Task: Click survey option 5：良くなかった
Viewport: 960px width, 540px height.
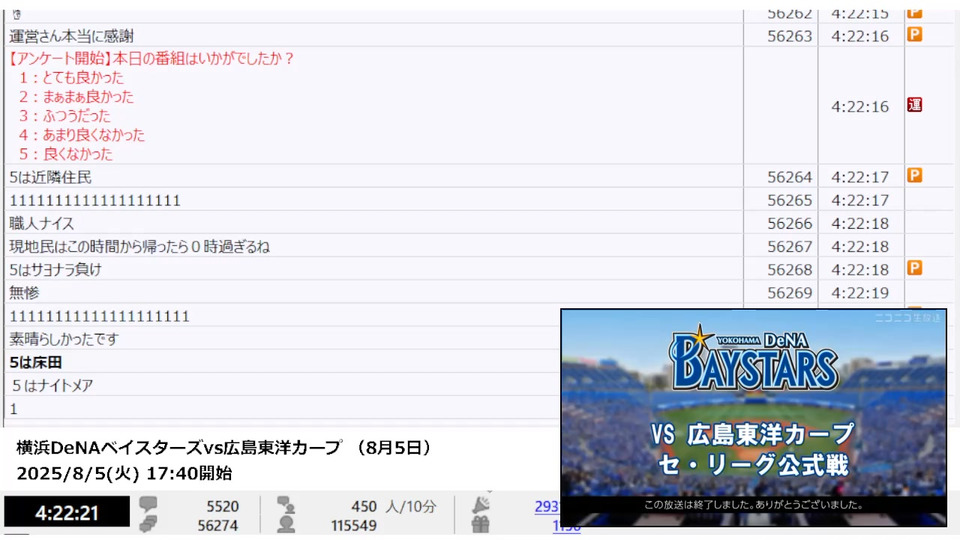Action: (x=66, y=154)
